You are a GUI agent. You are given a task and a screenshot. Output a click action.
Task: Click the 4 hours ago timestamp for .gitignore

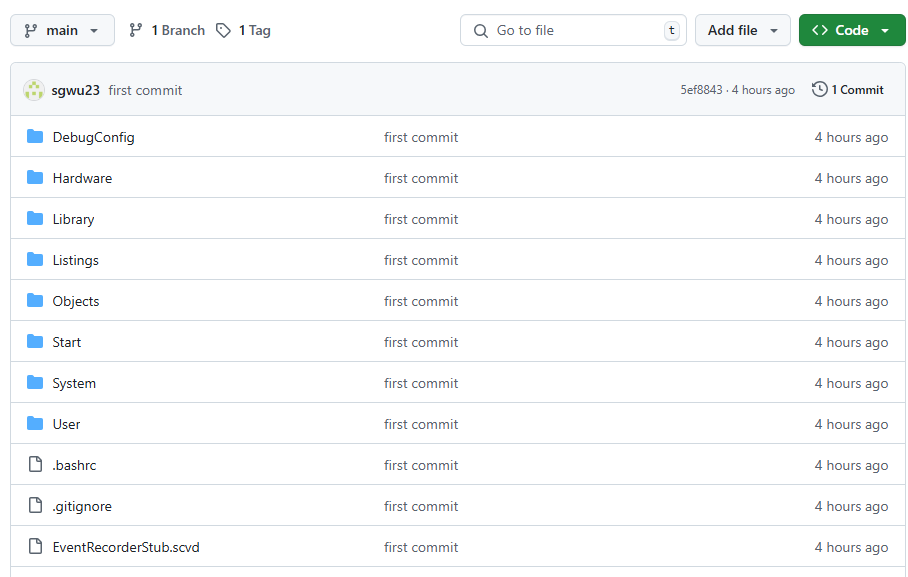tap(851, 507)
